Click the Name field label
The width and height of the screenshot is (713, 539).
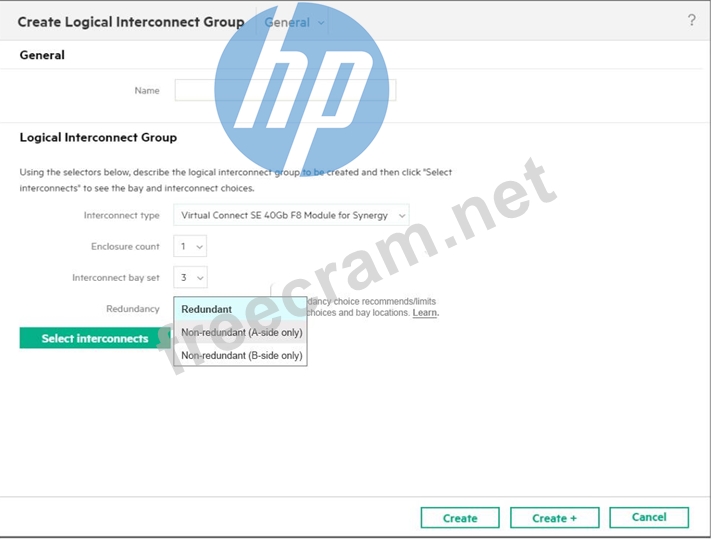point(147,91)
